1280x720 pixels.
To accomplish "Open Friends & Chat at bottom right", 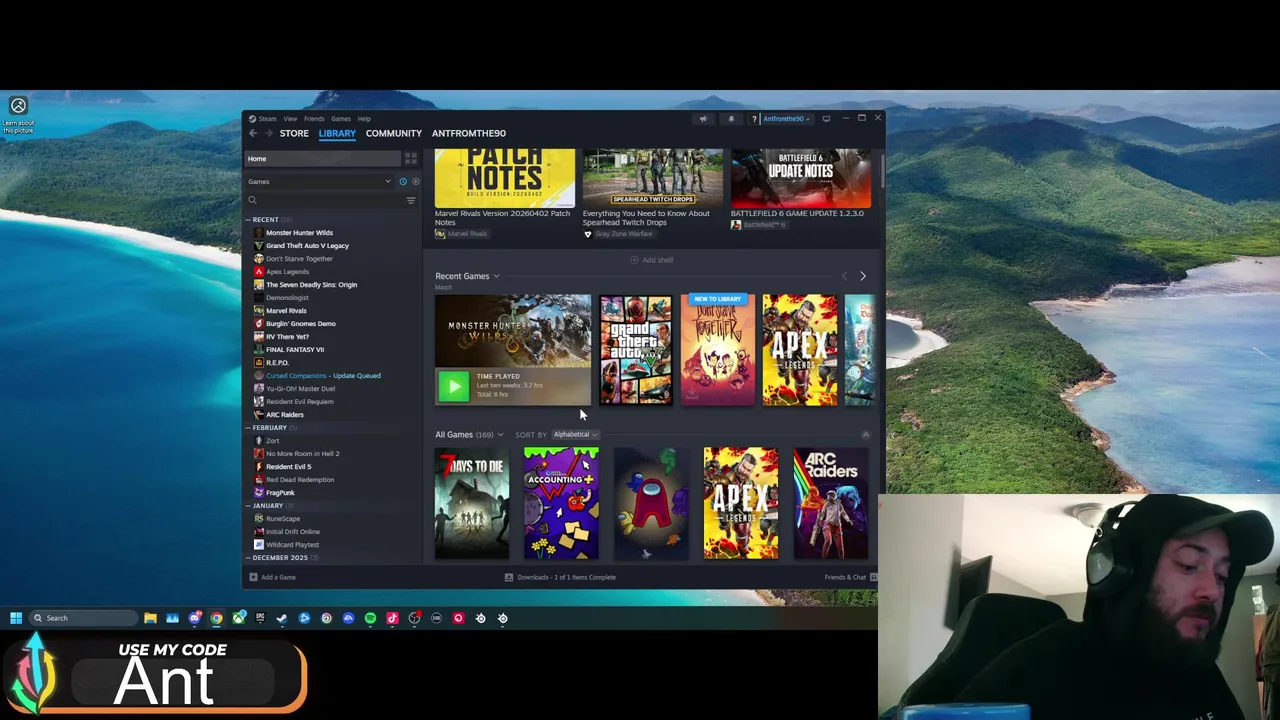I will pyautogui.click(x=850, y=577).
